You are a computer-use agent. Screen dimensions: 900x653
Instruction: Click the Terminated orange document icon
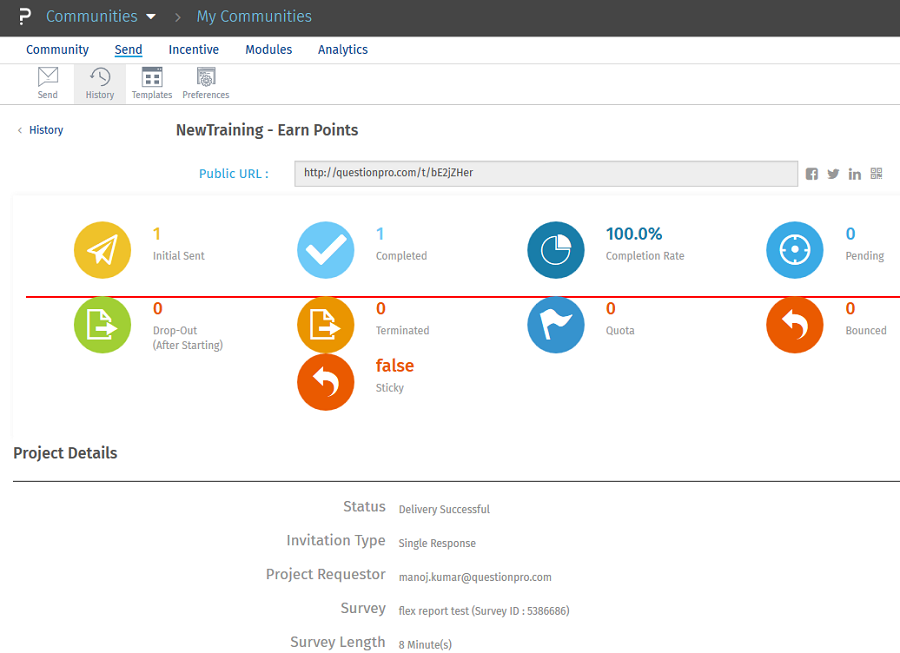[x=325, y=325]
